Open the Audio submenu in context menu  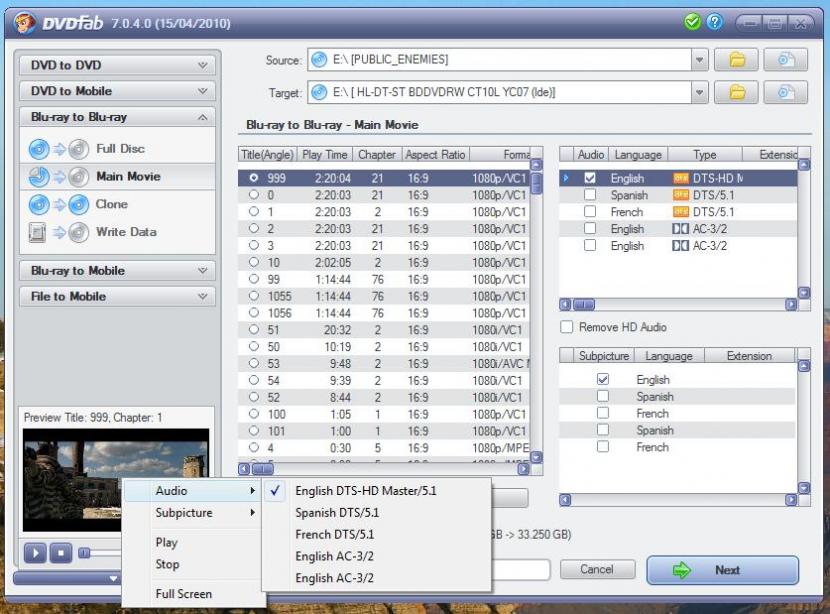coord(192,491)
